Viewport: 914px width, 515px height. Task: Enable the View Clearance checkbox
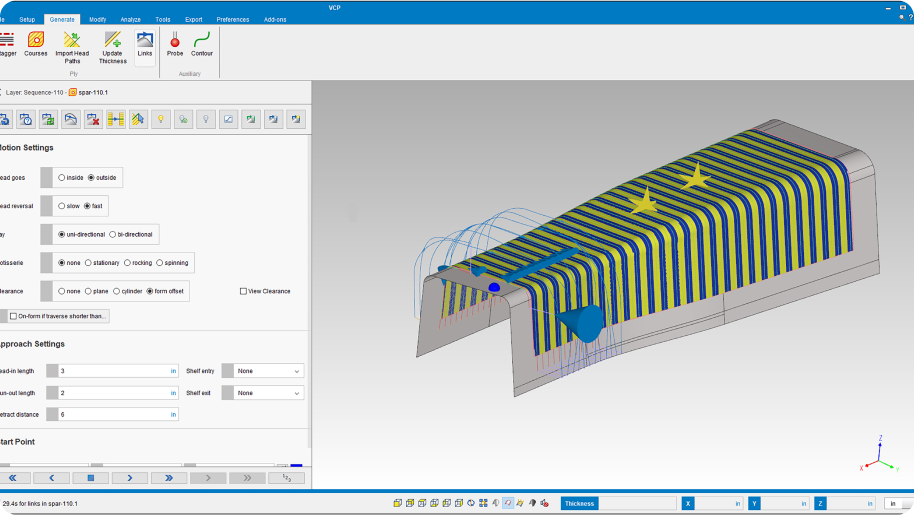pos(243,291)
